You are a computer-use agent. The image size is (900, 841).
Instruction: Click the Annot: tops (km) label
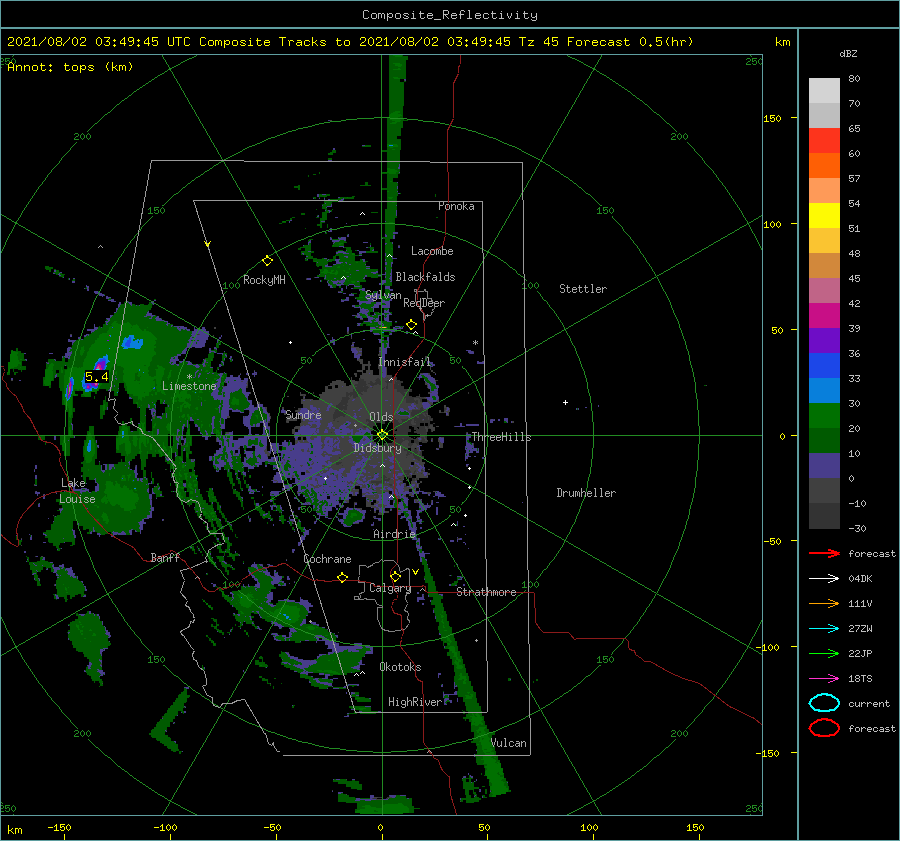pyautogui.click(x=70, y=67)
